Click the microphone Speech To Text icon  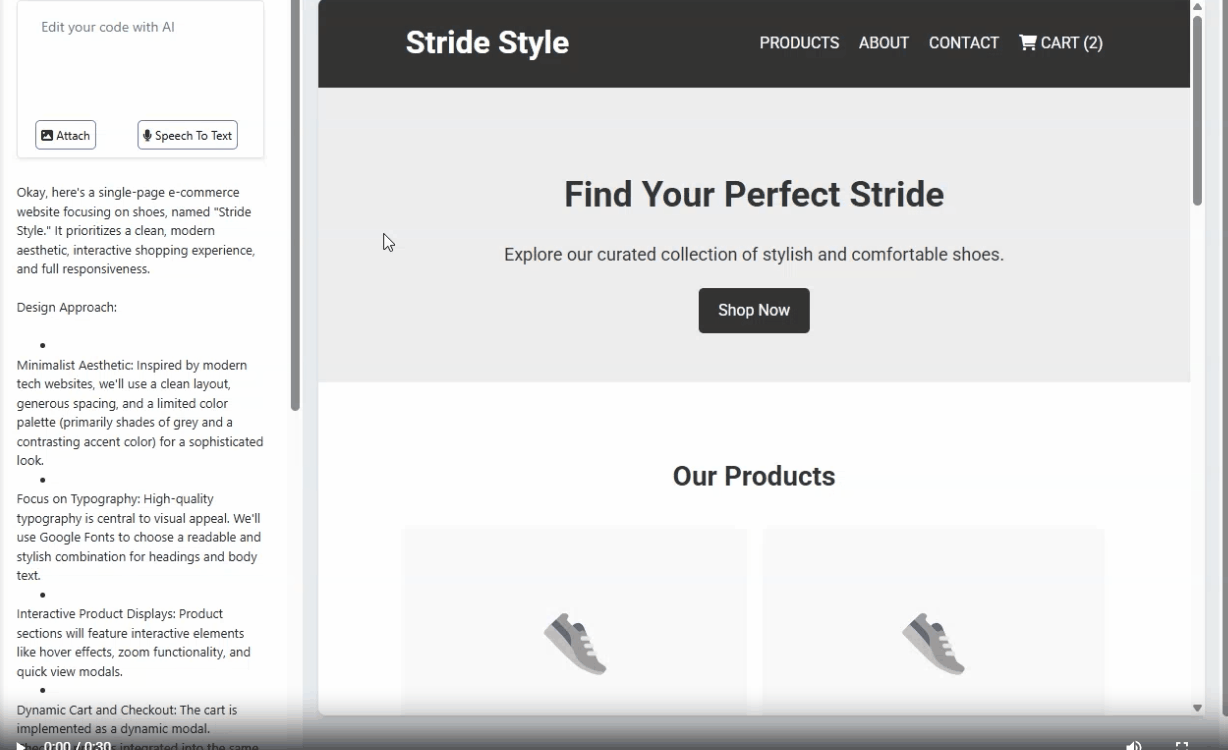click(x=147, y=136)
